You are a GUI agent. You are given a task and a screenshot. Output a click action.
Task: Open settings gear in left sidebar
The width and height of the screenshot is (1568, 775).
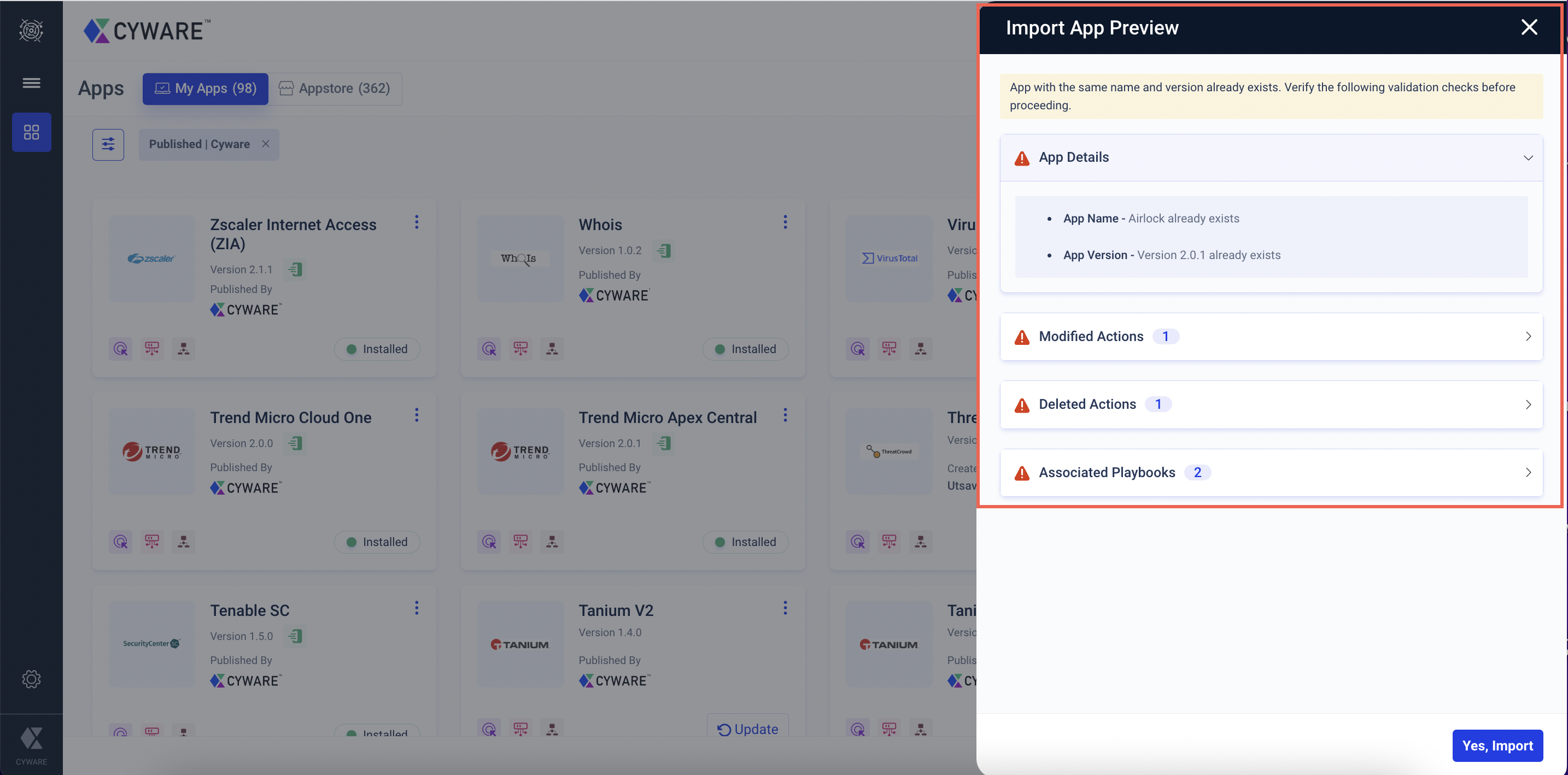tap(31, 679)
